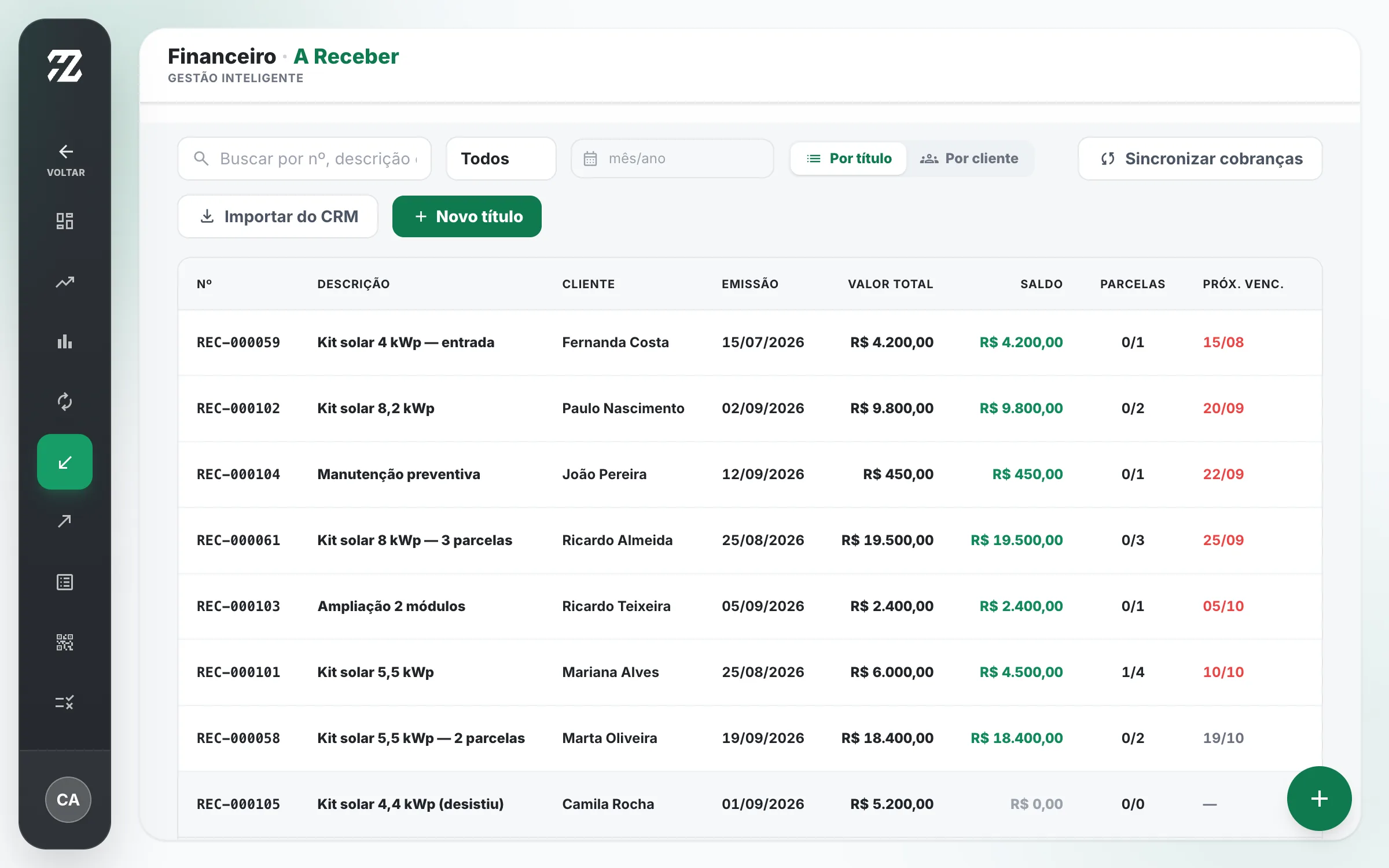Open the trending line chart sidebar icon
Viewport: 1389px width, 868px height.
pos(65,282)
